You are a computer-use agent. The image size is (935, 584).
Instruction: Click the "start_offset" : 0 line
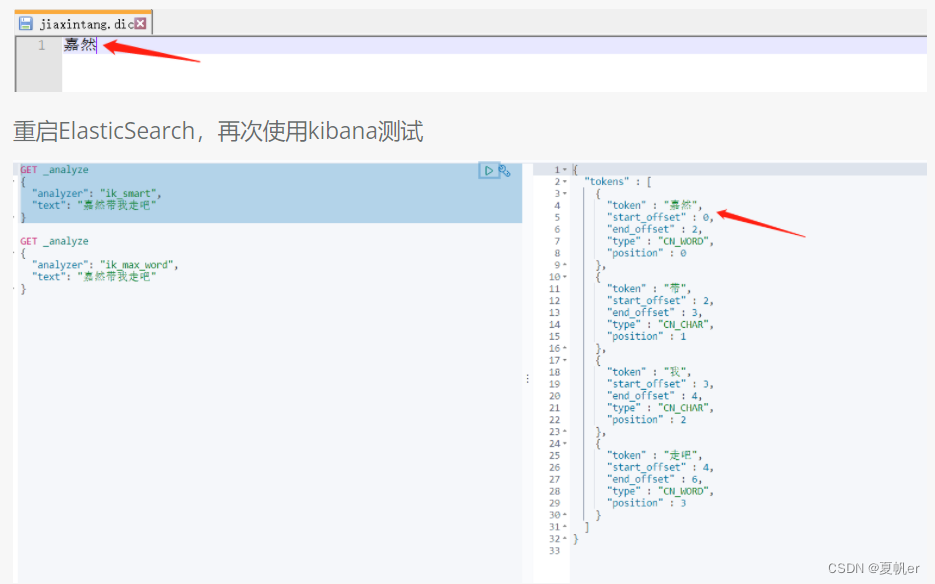pos(660,218)
